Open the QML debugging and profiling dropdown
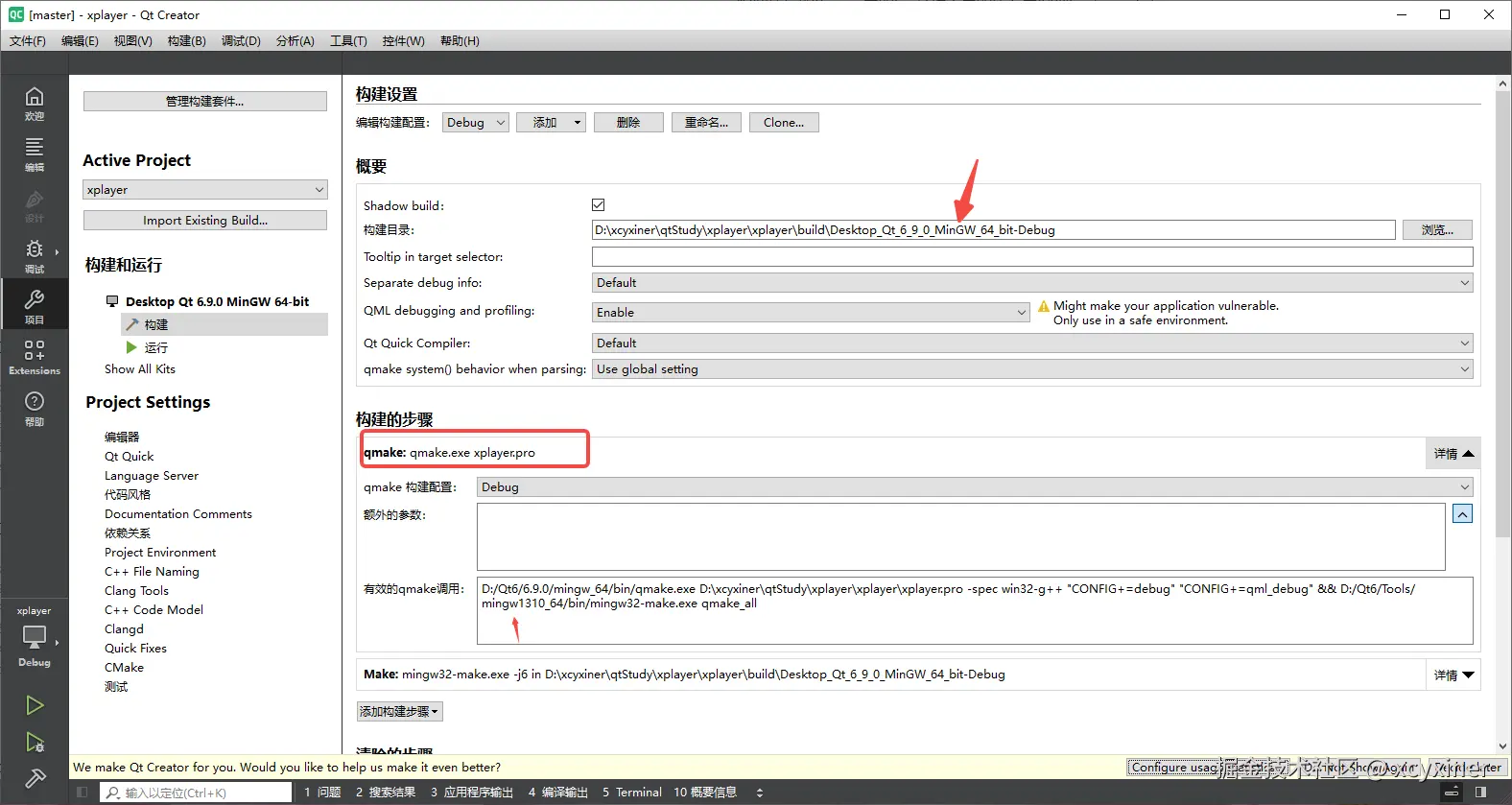 pos(812,313)
